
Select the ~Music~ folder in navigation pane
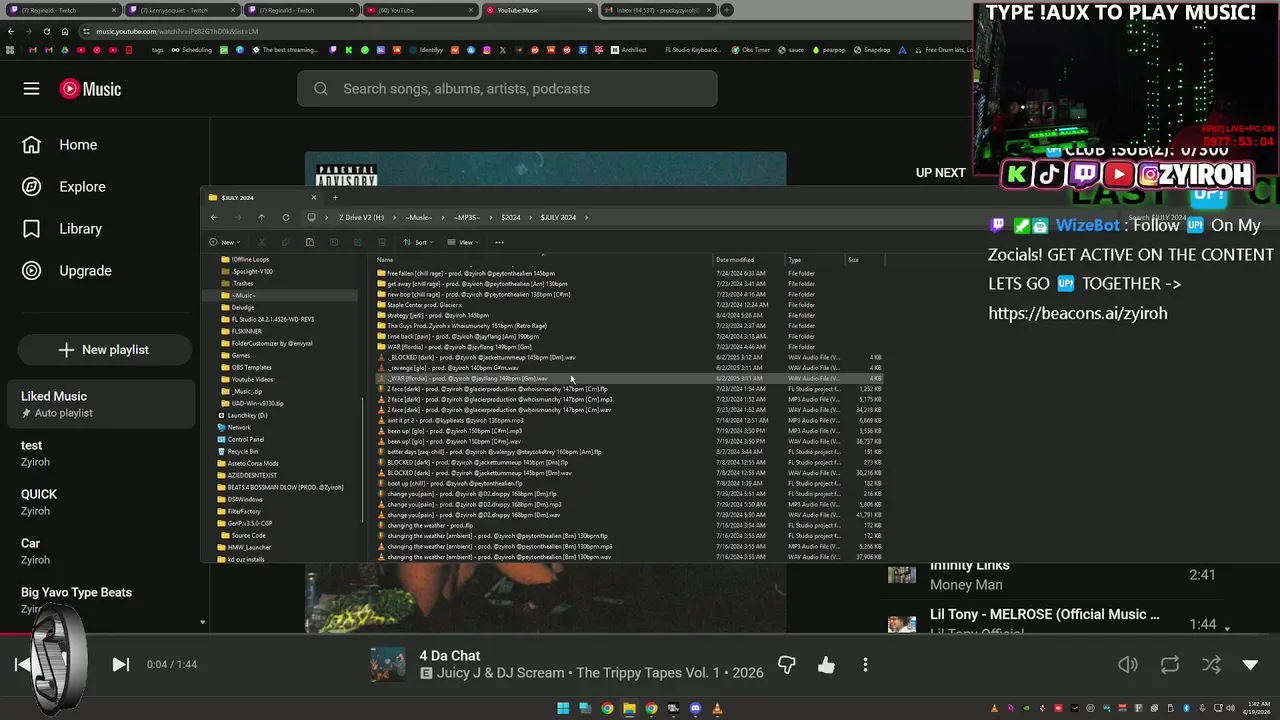pyautogui.click(x=280, y=295)
